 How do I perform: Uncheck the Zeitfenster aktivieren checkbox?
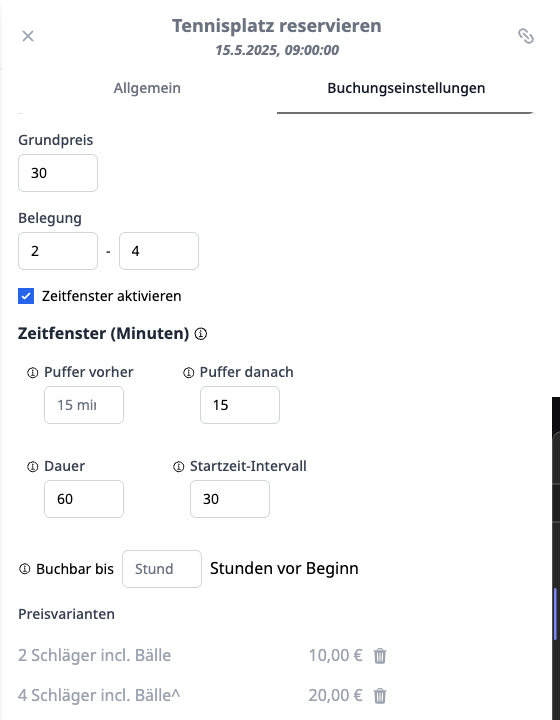[x=26, y=296]
